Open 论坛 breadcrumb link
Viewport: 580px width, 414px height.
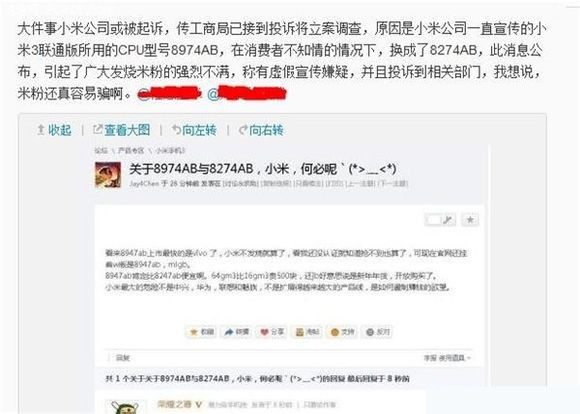click(x=101, y=151)
